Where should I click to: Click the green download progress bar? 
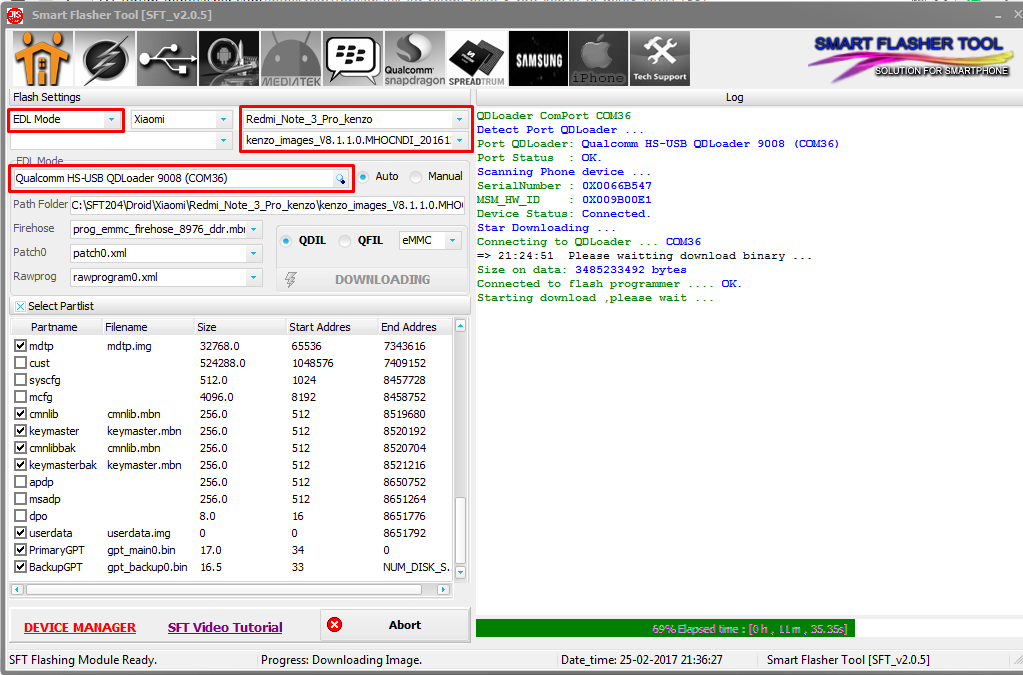point(665,629)
